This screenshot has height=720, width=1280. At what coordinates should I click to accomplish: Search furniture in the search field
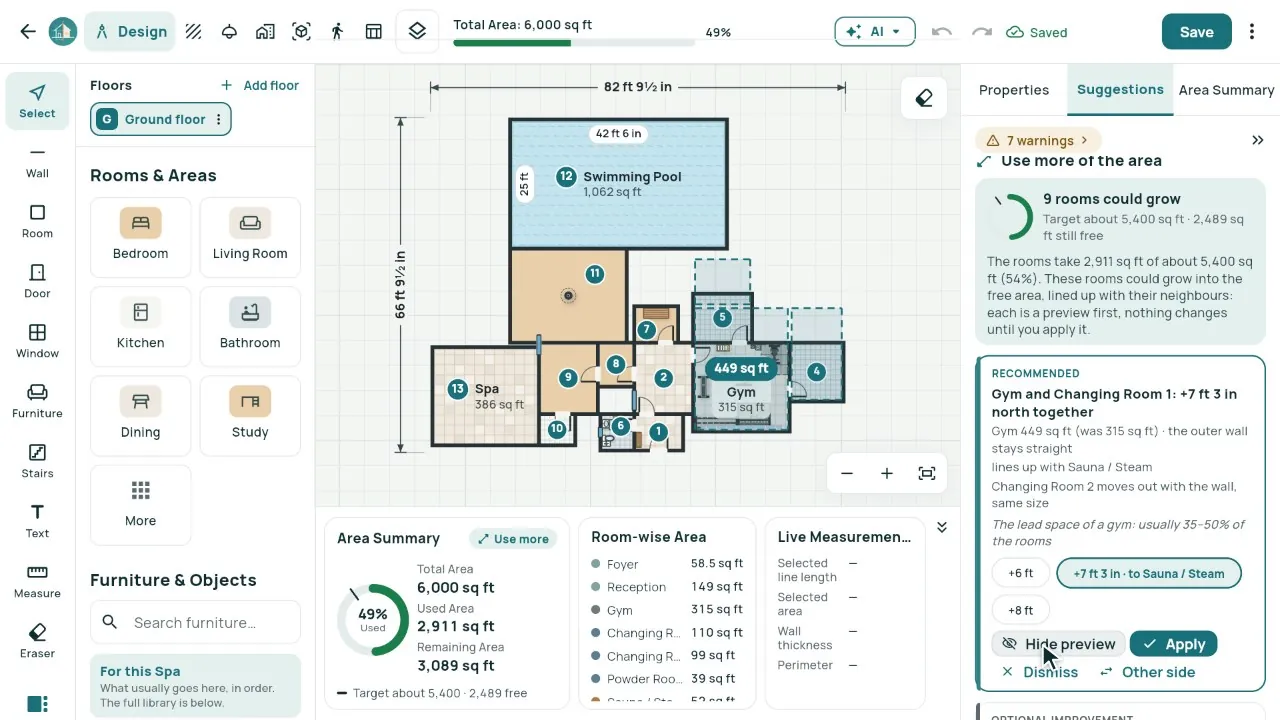click(195, 622)
